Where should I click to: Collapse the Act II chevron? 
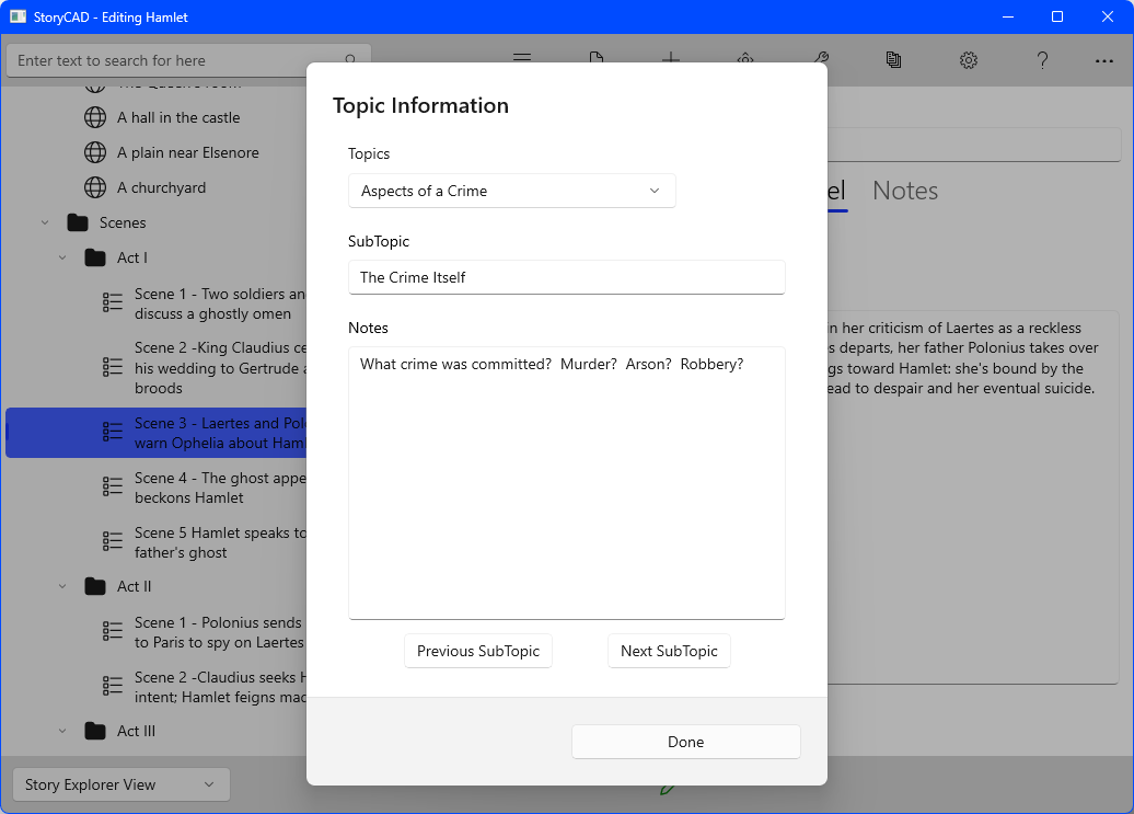pyautogui.click(x=62, y=586)
